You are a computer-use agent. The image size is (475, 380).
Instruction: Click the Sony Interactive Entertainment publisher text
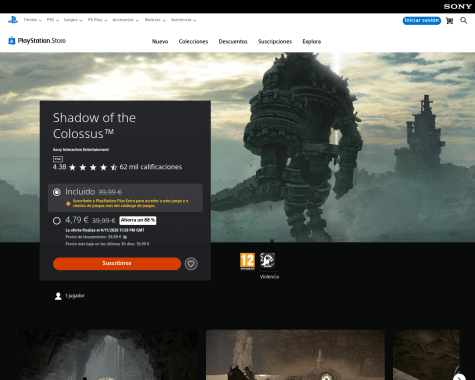[81, 150]
